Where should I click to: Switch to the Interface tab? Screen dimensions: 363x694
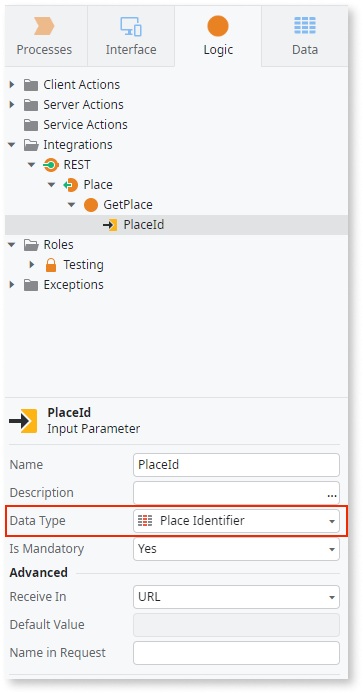point(131,36)
